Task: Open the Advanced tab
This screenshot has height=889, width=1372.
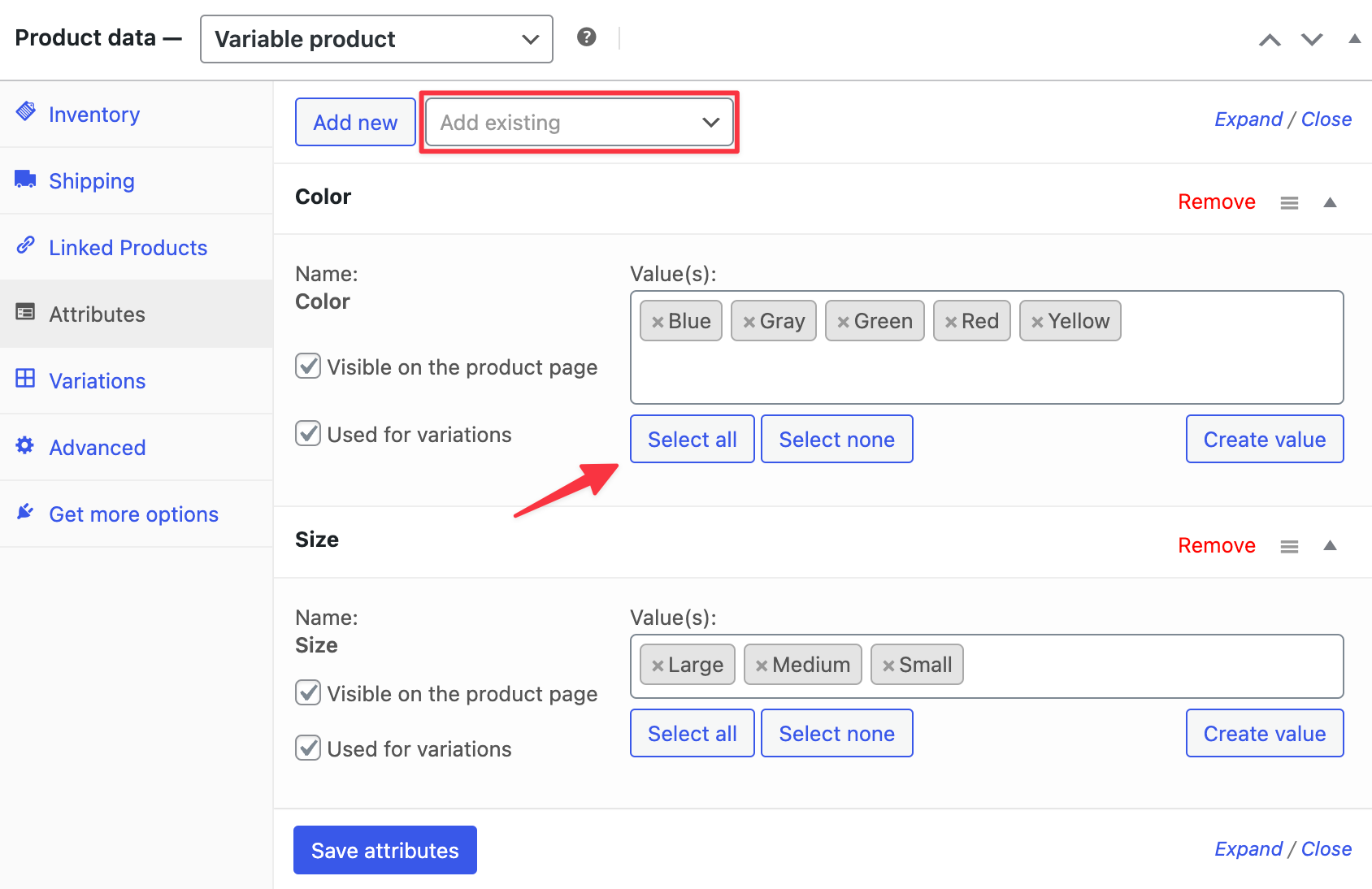Action: (97, 447)
